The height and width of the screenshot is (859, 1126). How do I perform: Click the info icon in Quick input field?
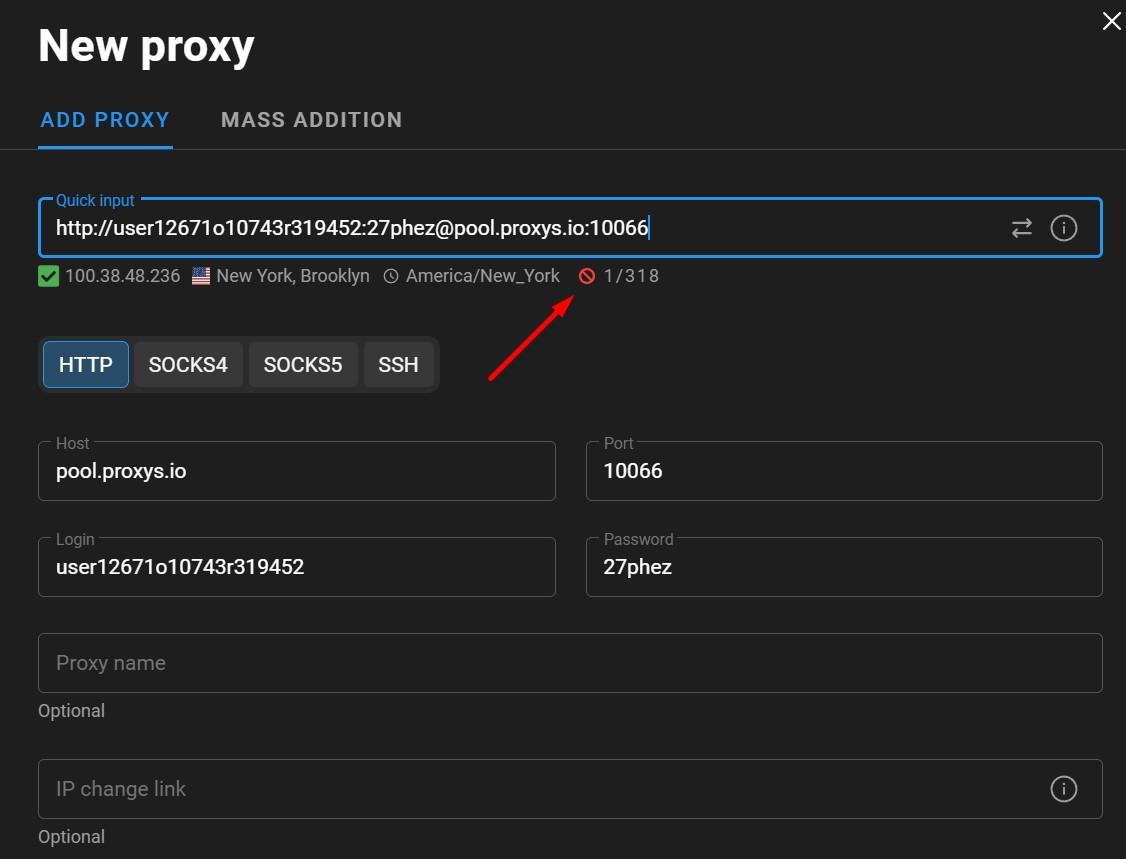tap(1063, 229)
